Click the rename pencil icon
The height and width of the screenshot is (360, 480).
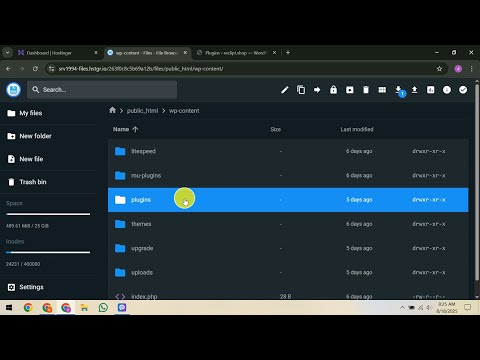(285, 90)
